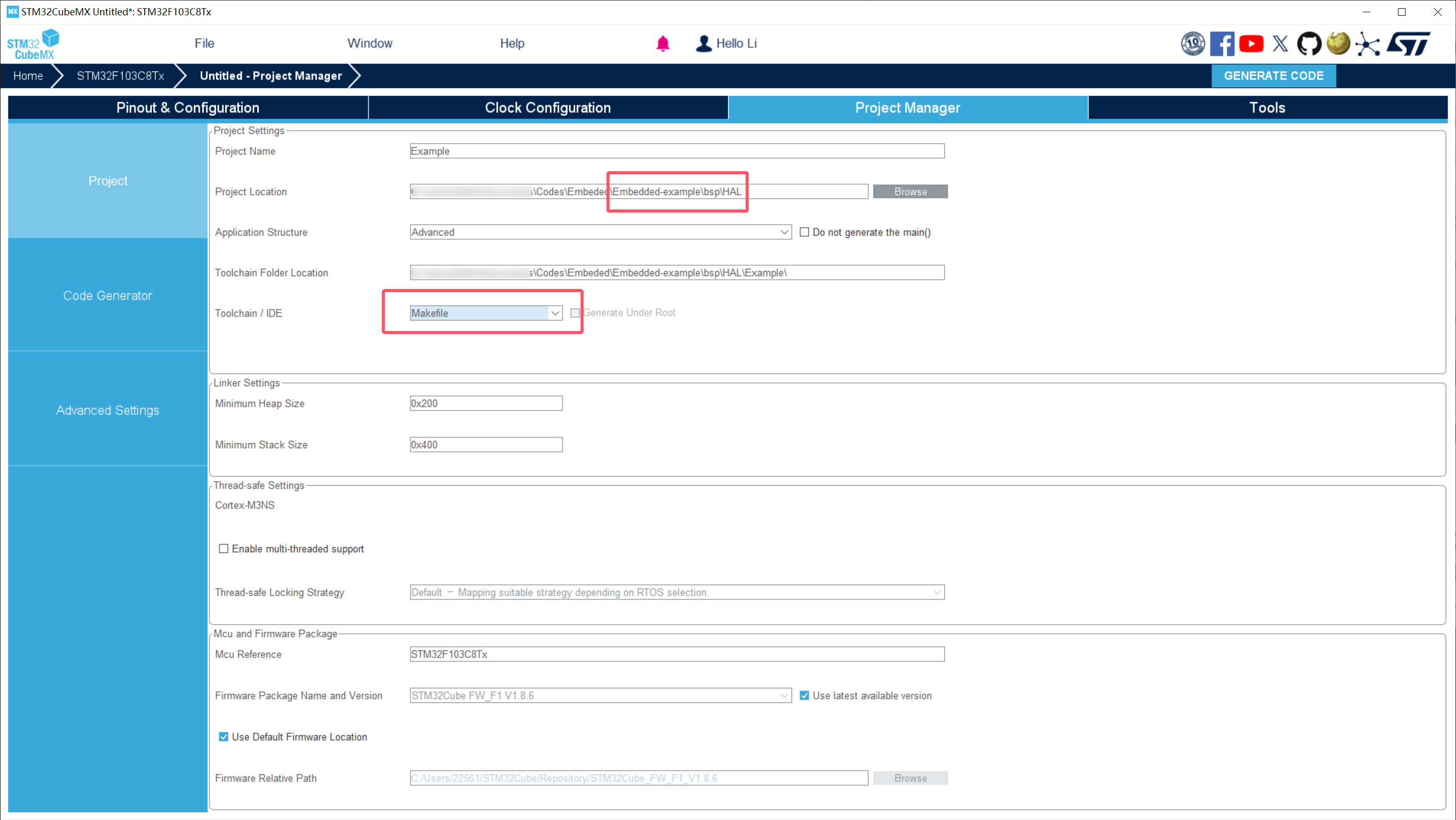The image size is (1456, 820).
Task: Open Firmware Package Name and Version dropdown
Action: pos(600,696)
